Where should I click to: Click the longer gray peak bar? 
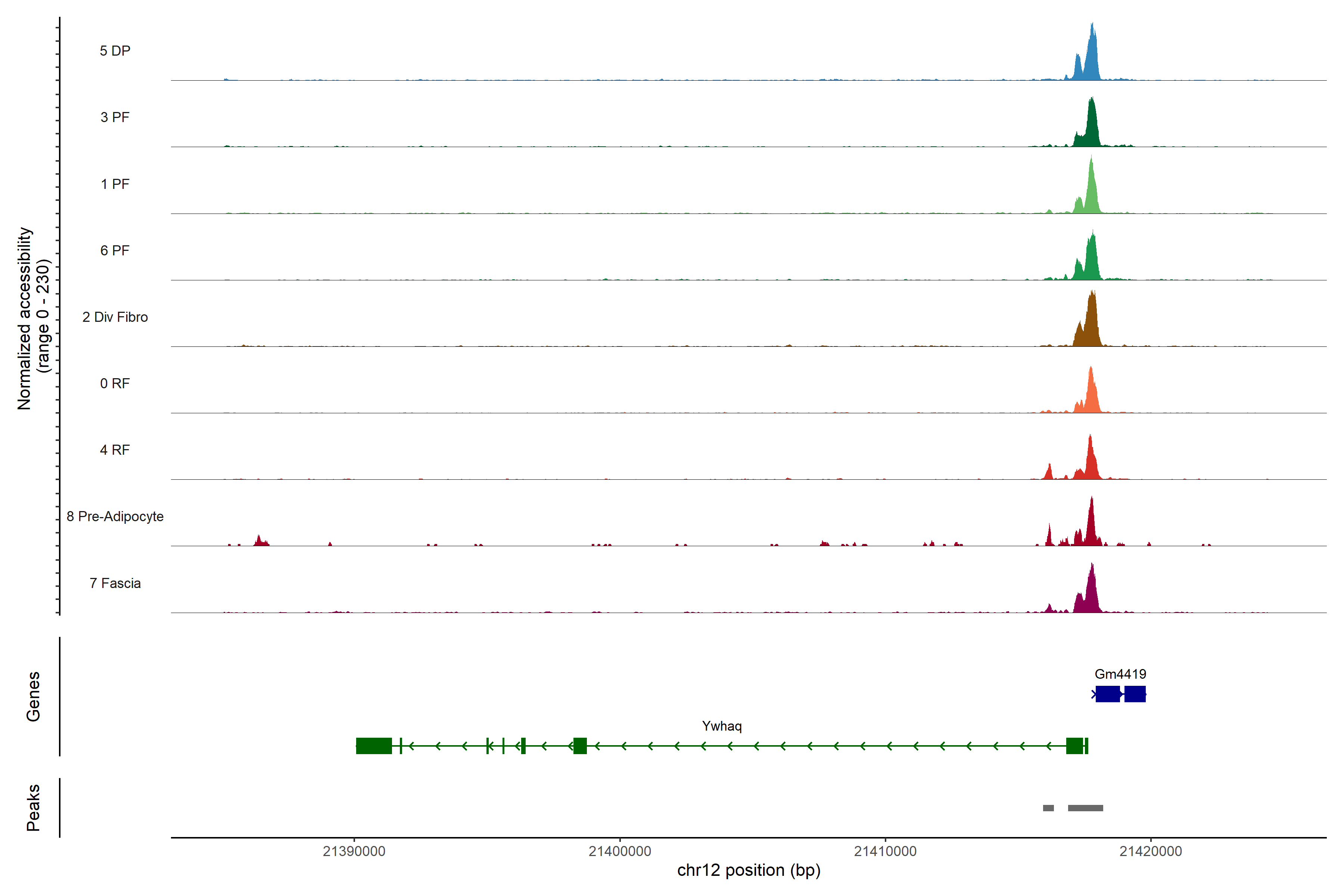click(x=1085, y=808)
